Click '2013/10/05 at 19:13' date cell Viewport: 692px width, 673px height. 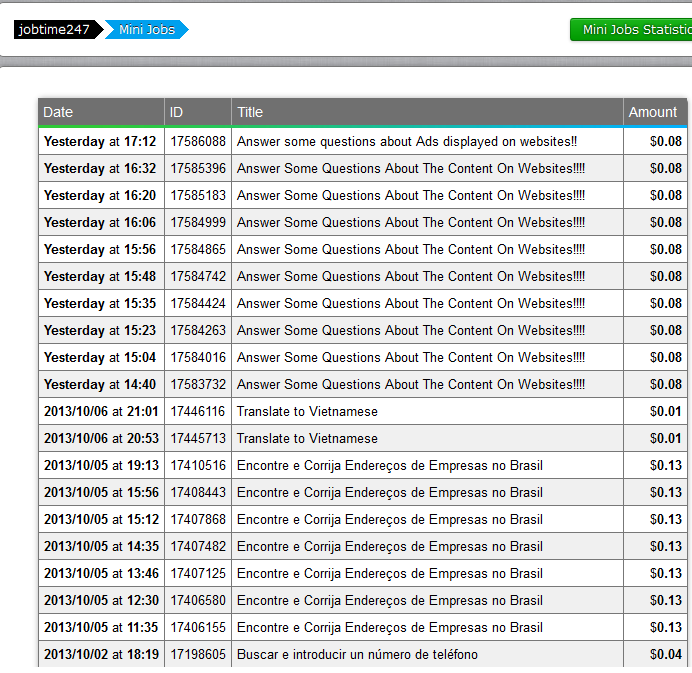101,466
